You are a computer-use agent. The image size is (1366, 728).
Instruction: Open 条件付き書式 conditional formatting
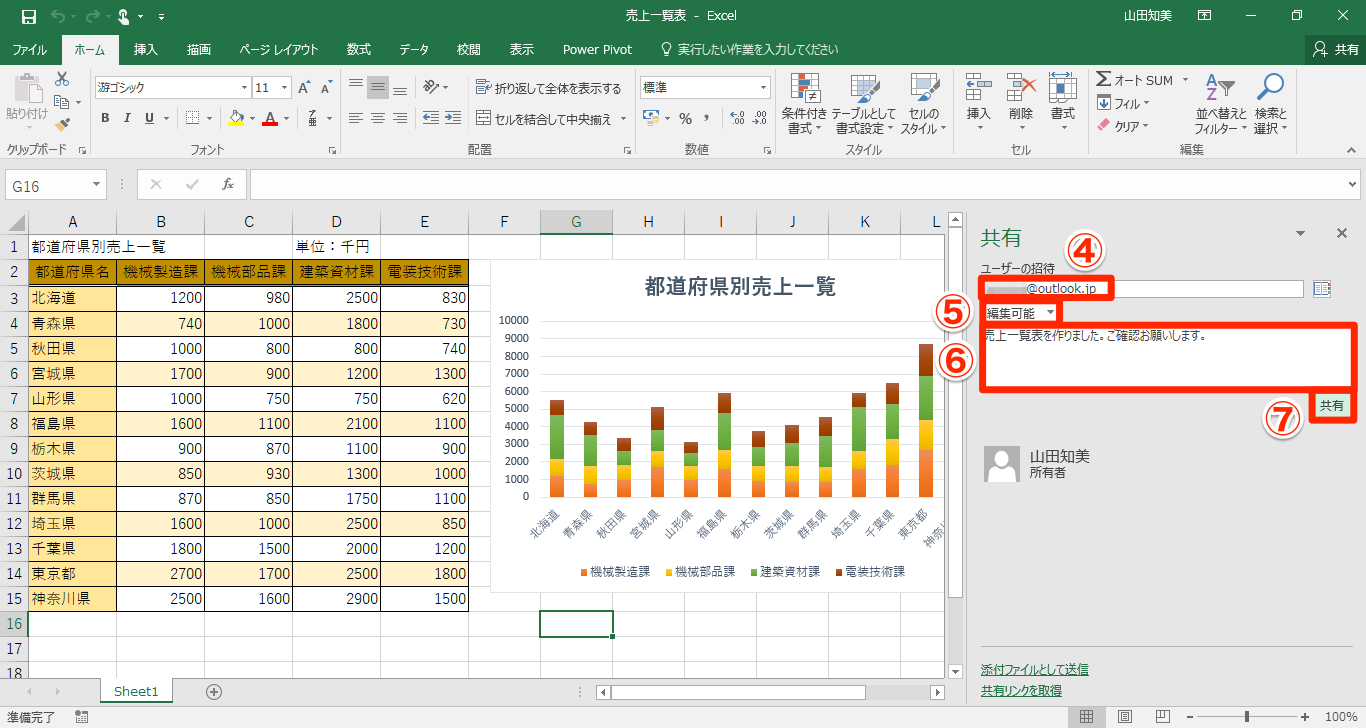(804, 104)
